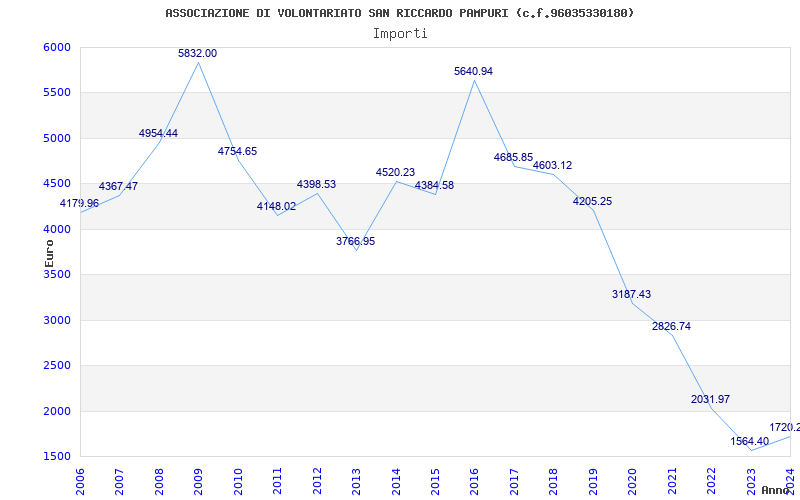Select the 2013 year label
Viewport: 800px width, 500px height.
coord(356,481)
